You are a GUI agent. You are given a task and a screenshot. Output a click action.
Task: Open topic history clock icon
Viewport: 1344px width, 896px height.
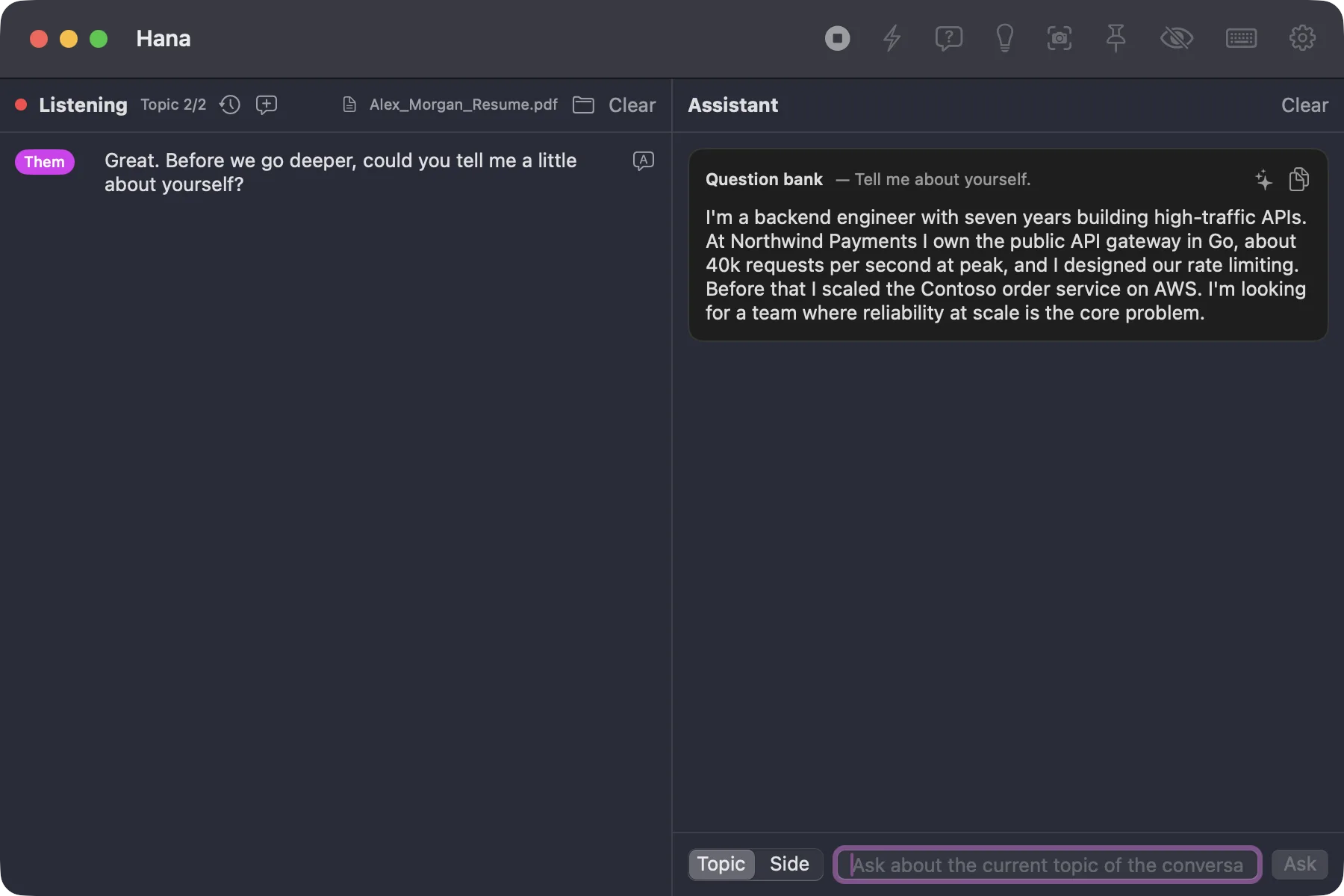[x=230, y=105]
